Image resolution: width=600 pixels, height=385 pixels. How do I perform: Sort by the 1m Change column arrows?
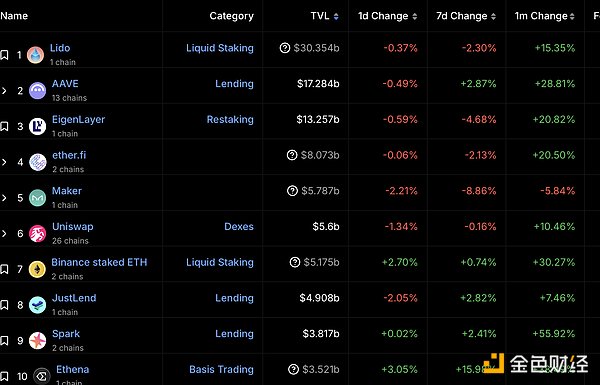click(572, 16)
